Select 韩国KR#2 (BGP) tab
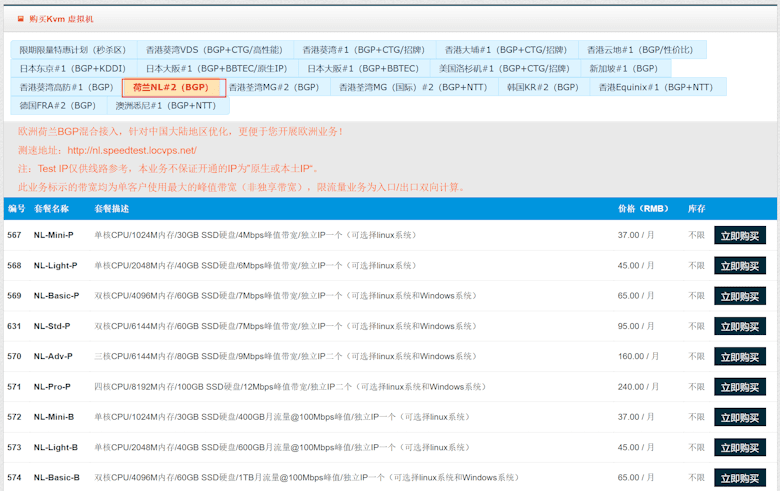Screen dimensions: 780x491 [544, 87]
